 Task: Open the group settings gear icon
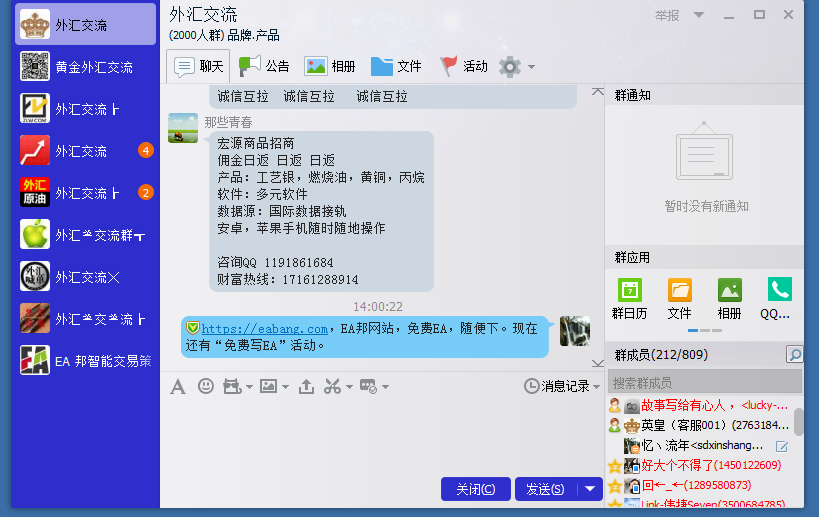510,67
